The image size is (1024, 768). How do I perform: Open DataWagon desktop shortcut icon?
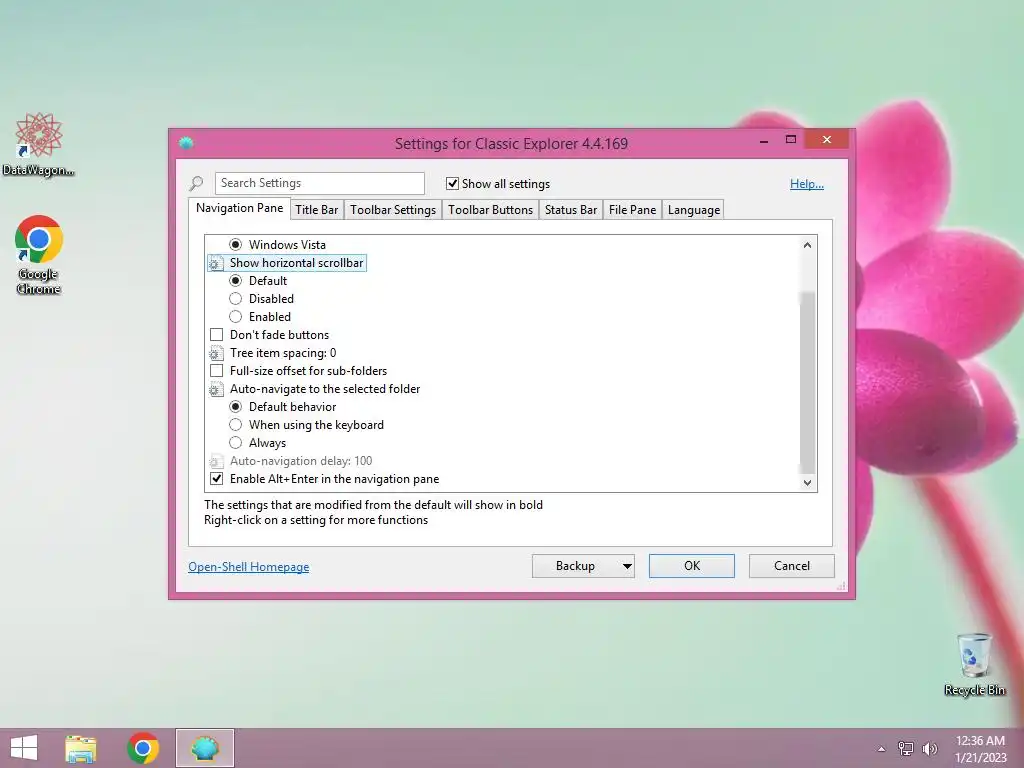click(39, 145)
